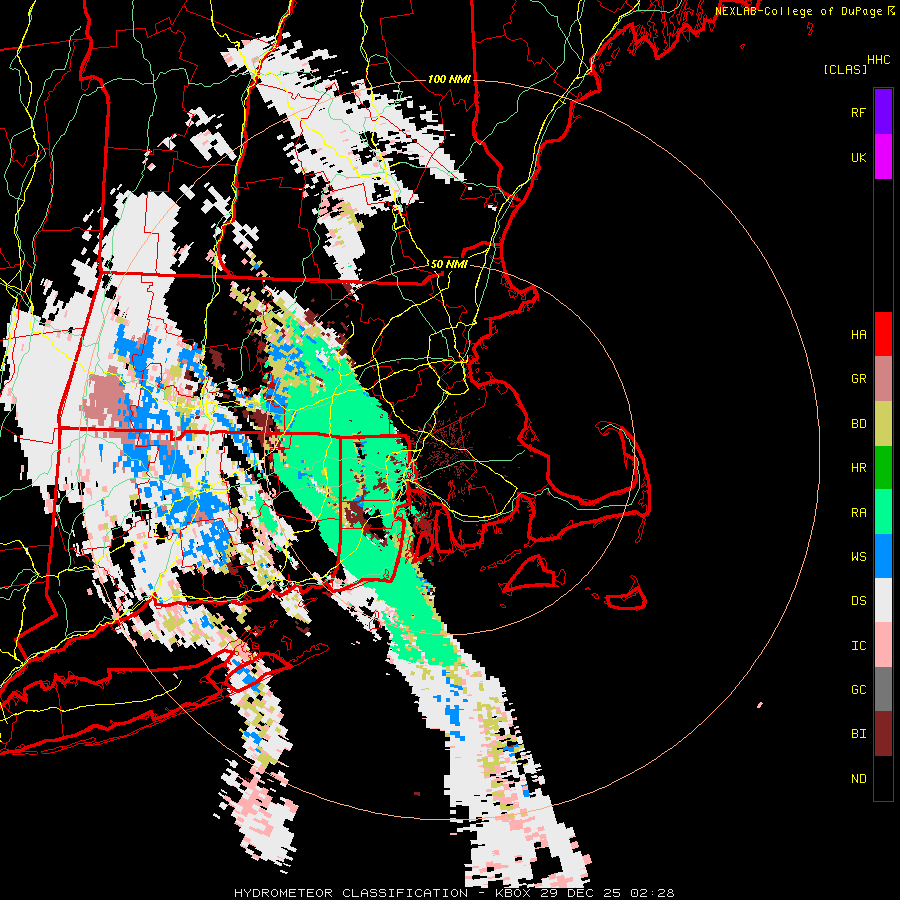Click the GC legend label

pyautogui.click(x=858, y=690)
